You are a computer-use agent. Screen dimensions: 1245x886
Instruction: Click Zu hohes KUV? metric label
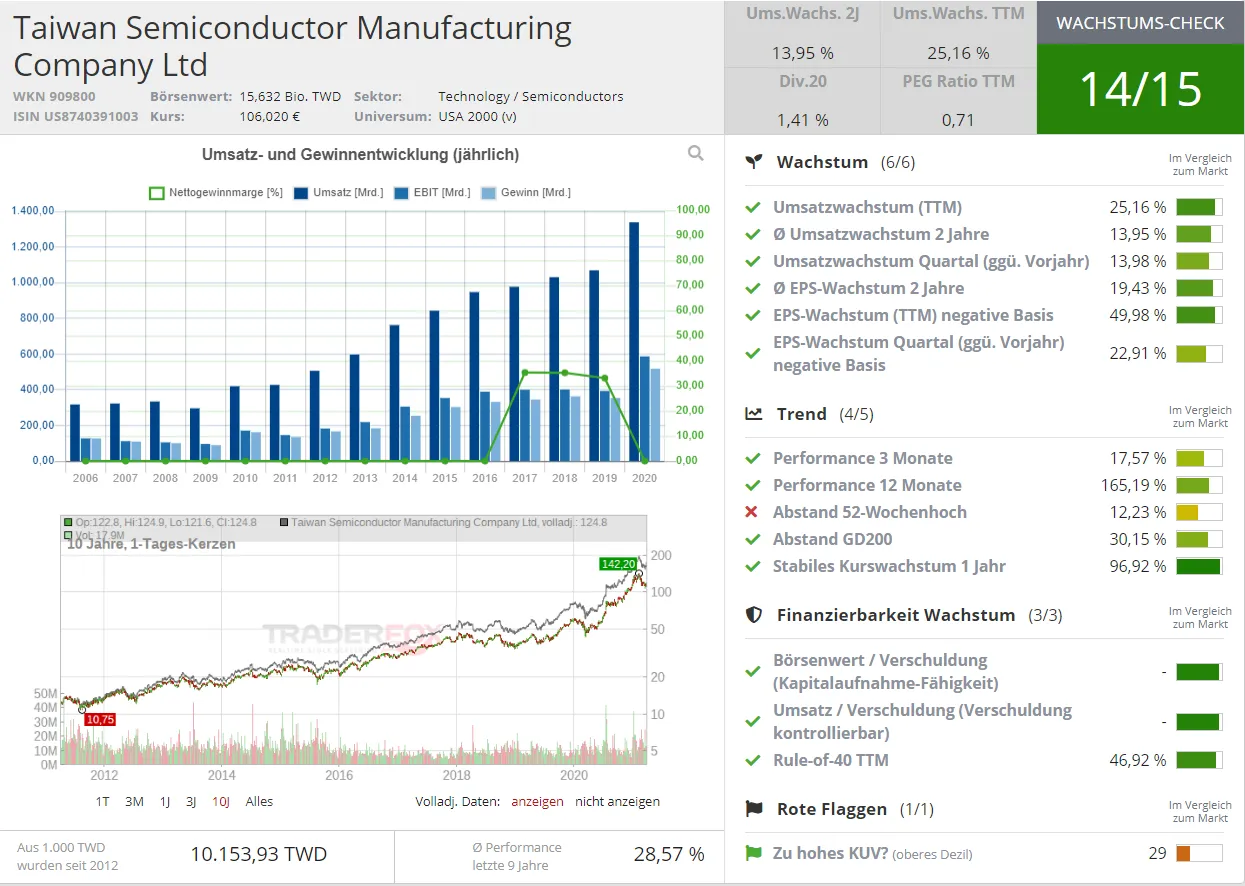tap(831, 854)
